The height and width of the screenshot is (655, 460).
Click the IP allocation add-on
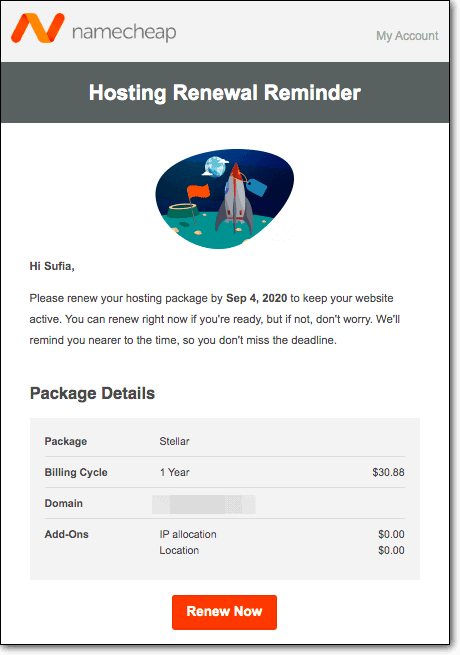click(188, 534)
